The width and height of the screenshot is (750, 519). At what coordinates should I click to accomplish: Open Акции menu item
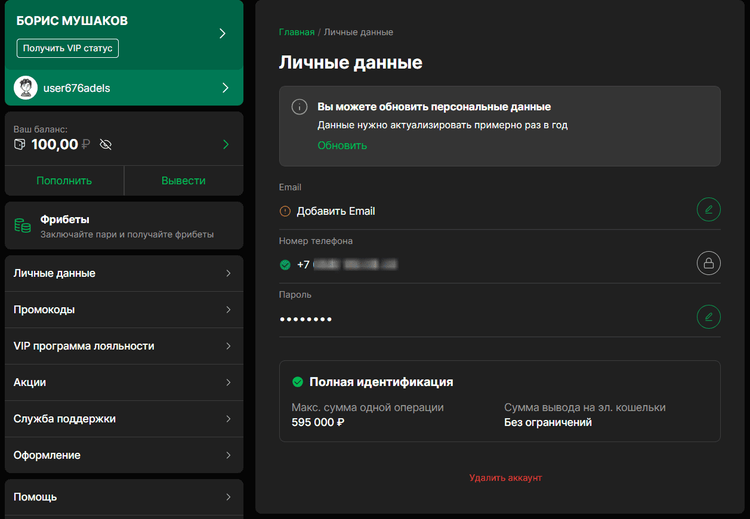coord(124,382)
